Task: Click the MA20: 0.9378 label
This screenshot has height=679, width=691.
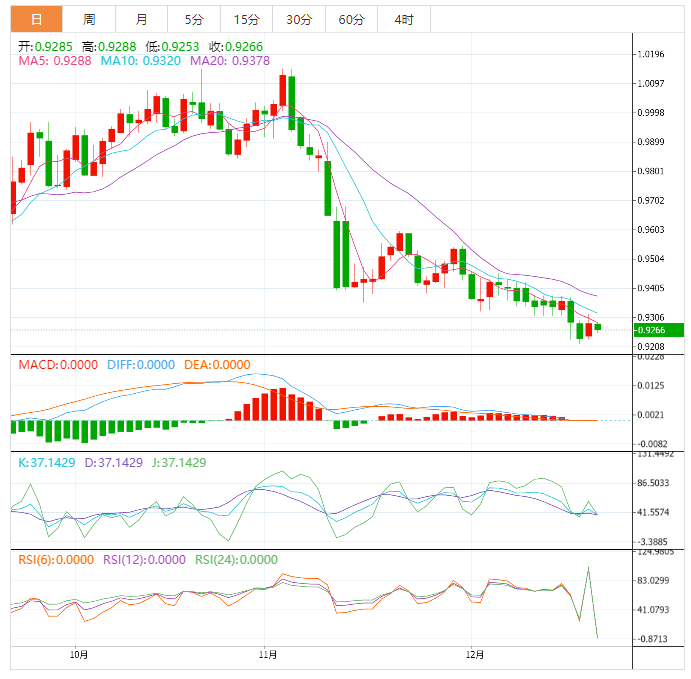Action: tap(230, 61)
